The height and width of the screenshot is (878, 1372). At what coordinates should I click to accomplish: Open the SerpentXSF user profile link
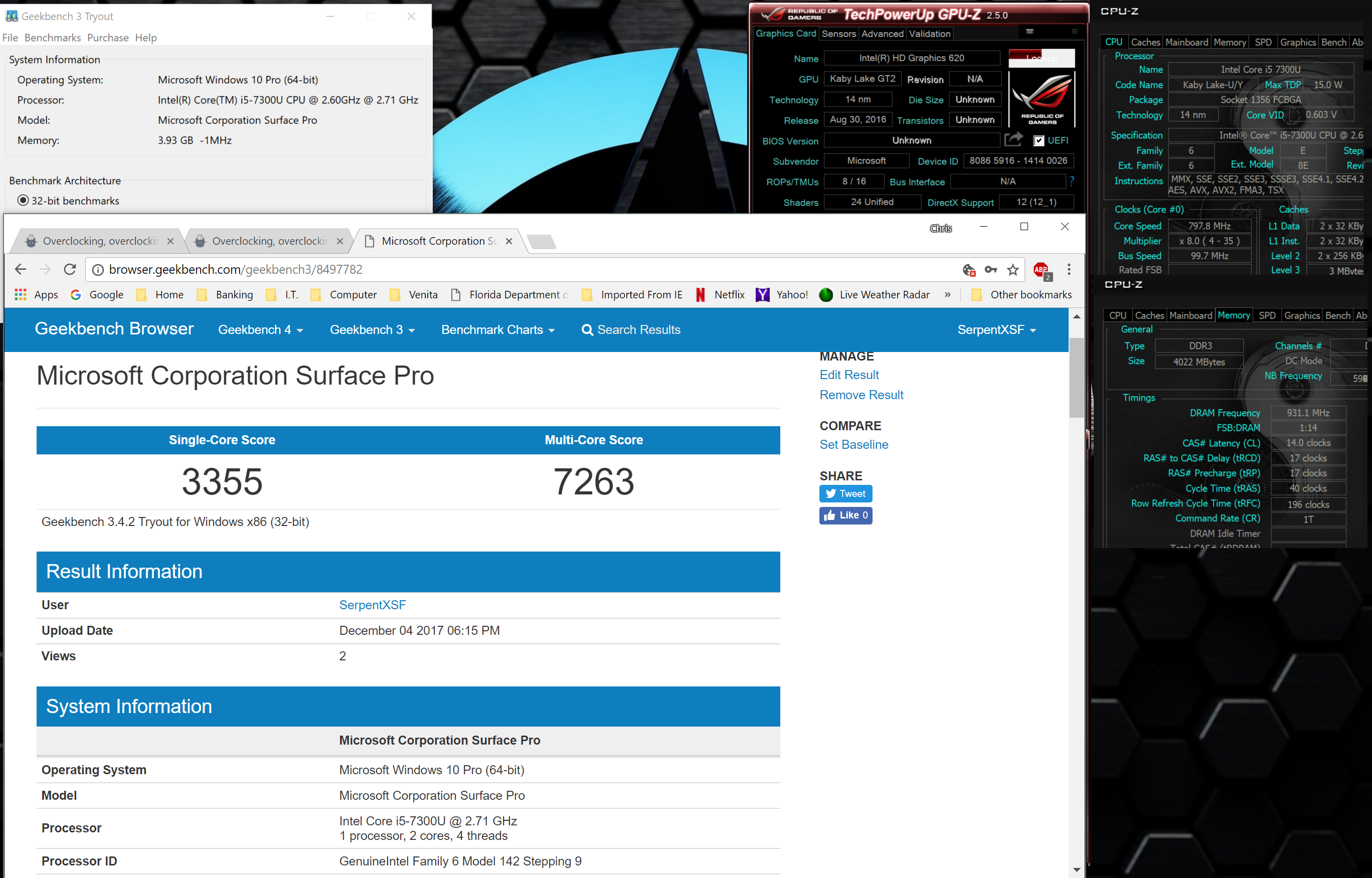(x=372, y=605)
